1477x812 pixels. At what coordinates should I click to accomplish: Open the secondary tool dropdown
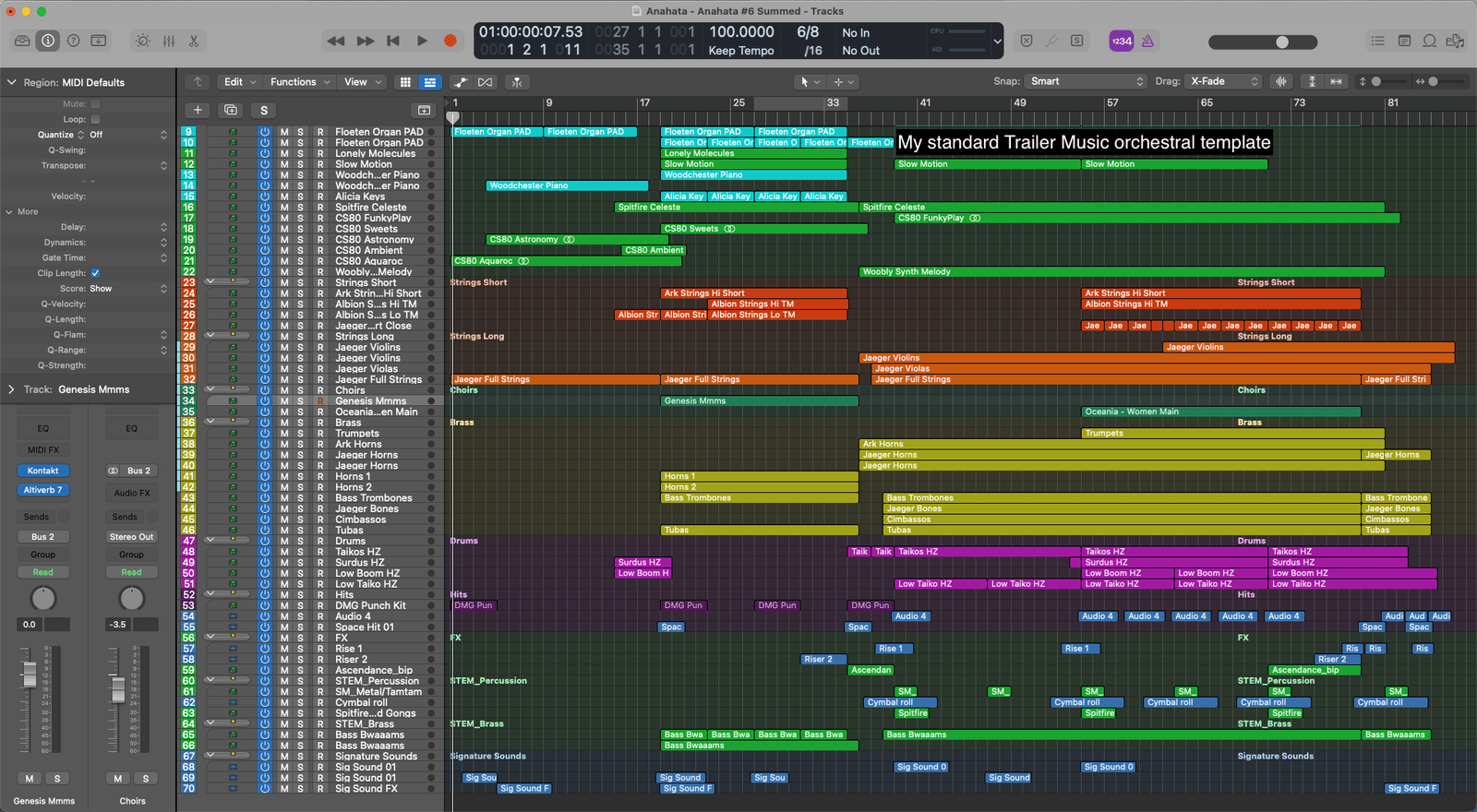click(844, 82)
